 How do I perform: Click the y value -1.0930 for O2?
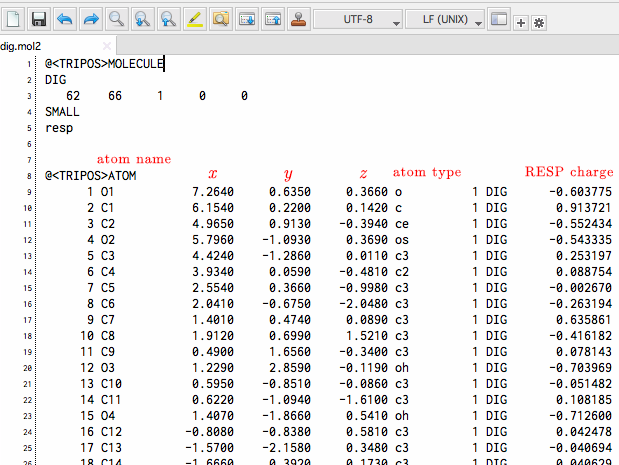tap(287, 240)
